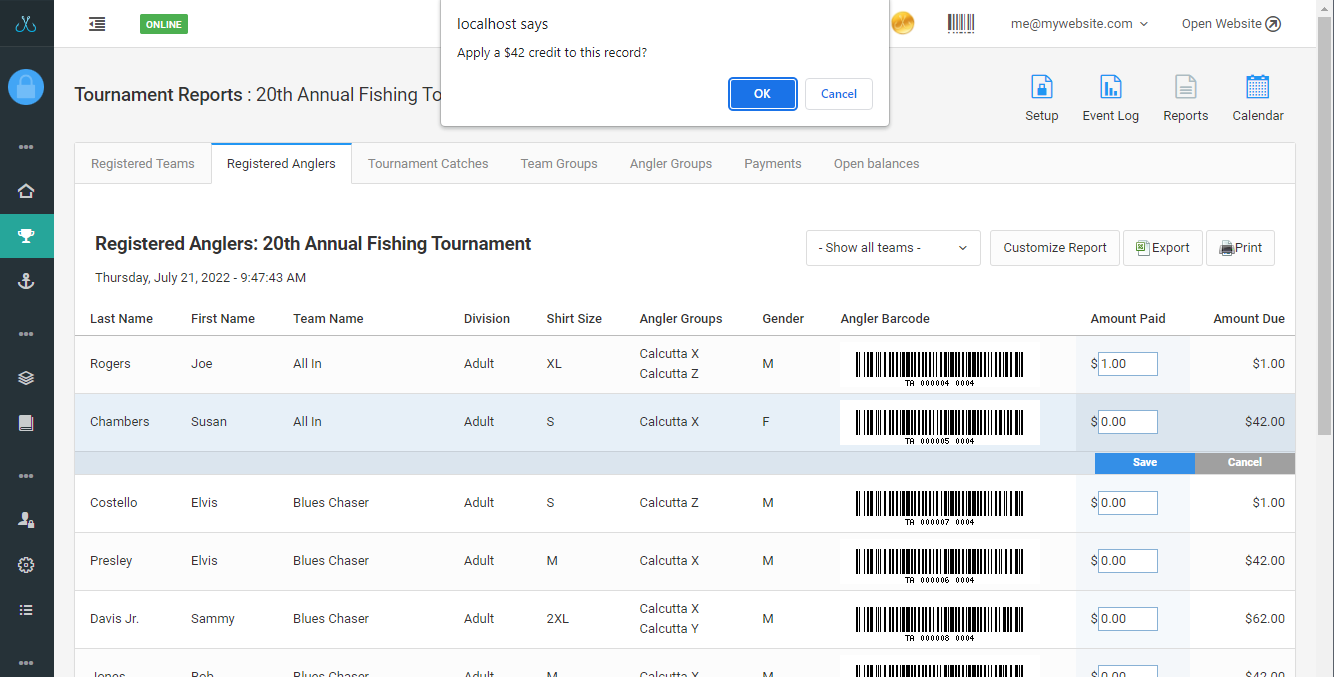The height and width of the screenshot is (677, 1334).
Task: Click the '$62.00' amount due cell
Action: click(x=1265, y=619)
